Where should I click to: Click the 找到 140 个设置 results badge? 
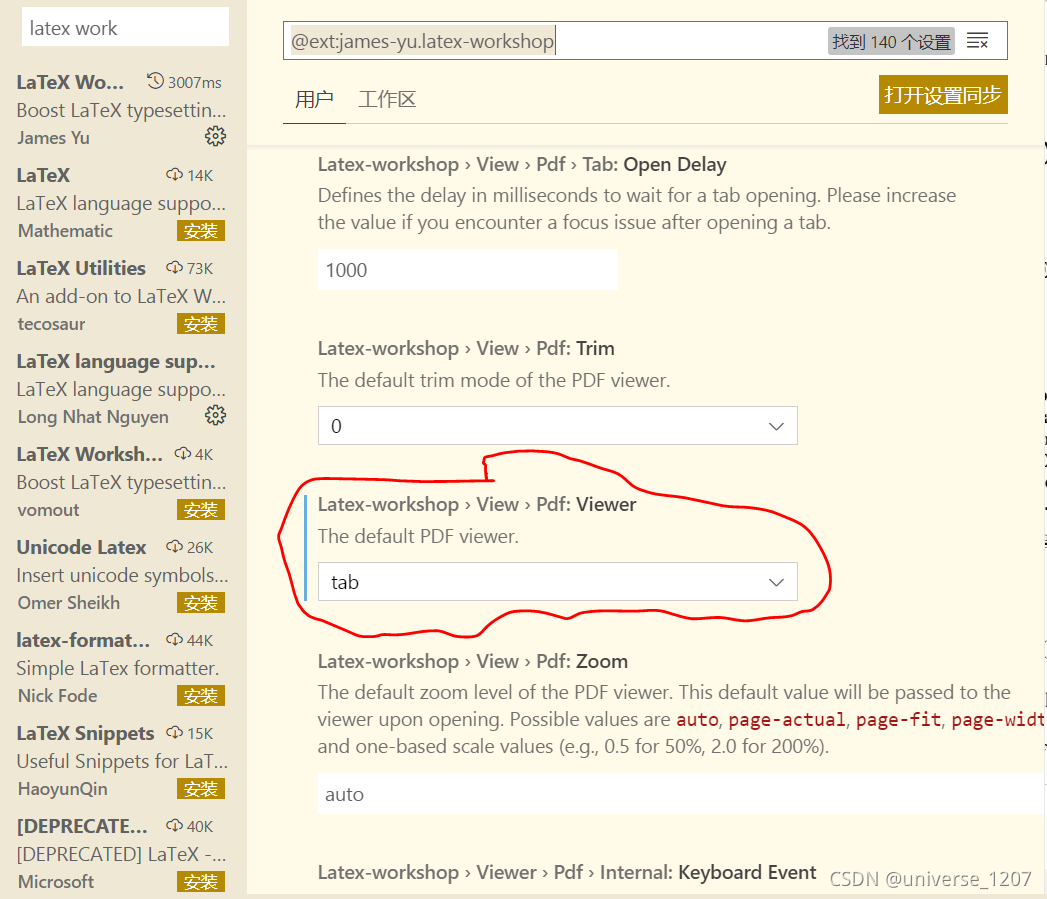[891, 41]
